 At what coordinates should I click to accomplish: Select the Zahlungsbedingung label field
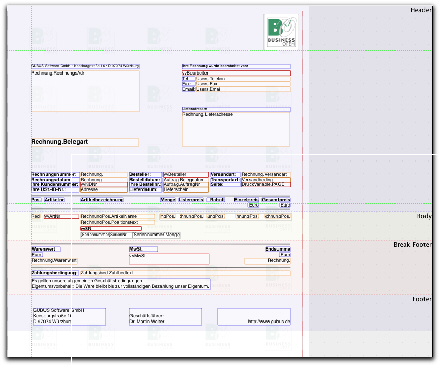55,273
